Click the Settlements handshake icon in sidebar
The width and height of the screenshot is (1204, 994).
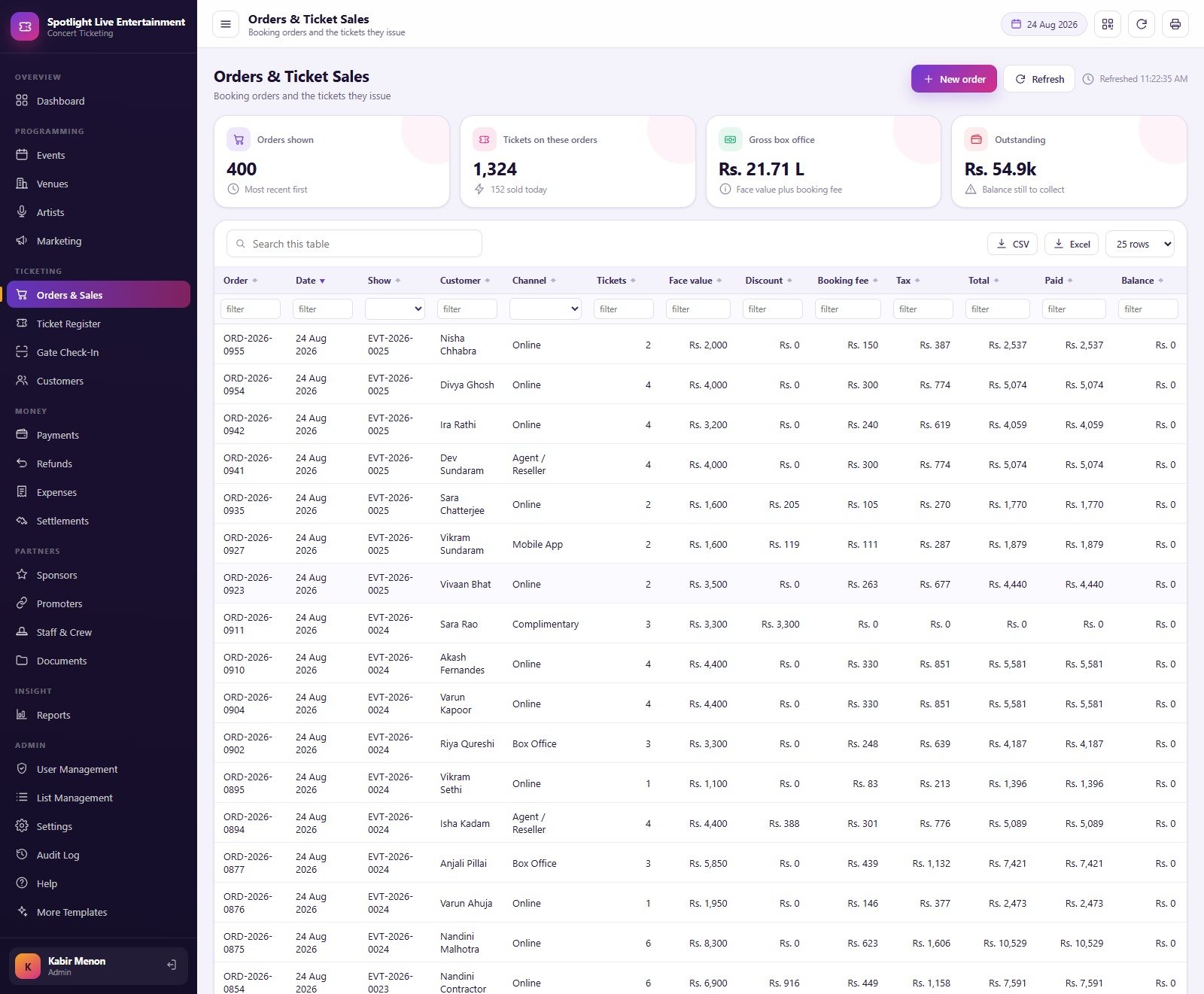(22, 521)
